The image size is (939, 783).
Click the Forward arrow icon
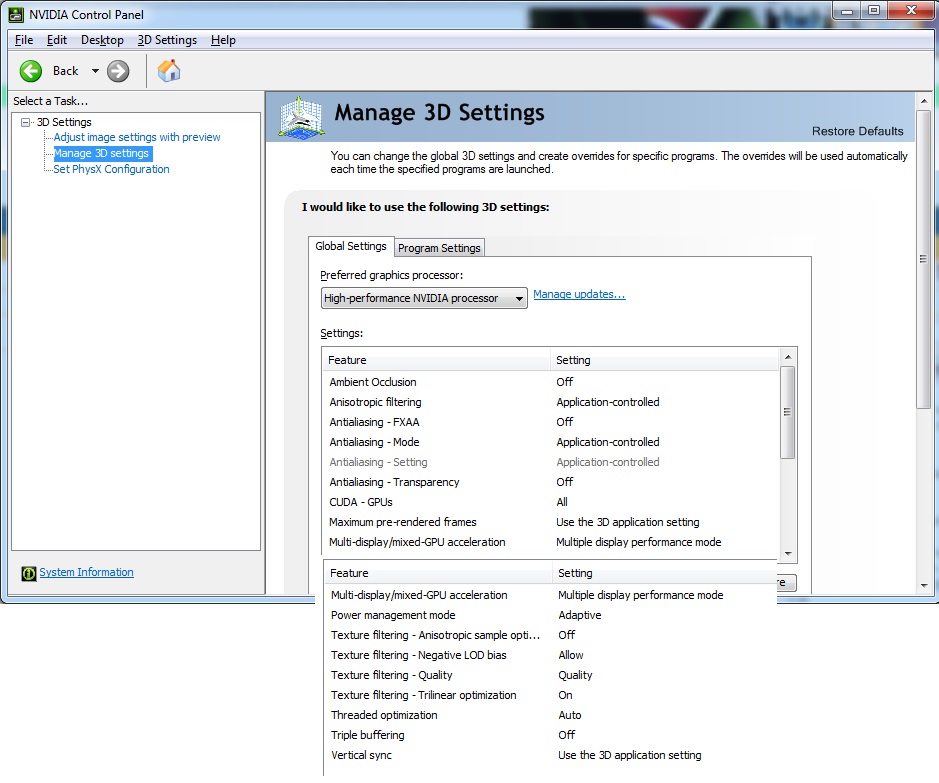[118, 71]
